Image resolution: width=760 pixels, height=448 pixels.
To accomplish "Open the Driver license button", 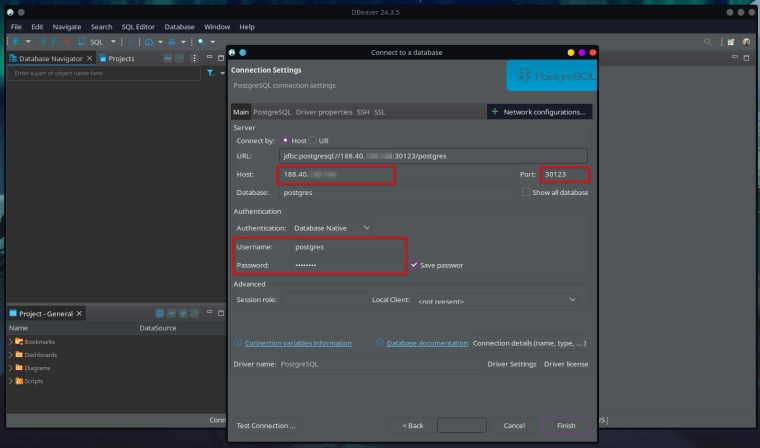I will tap(566, 364).
